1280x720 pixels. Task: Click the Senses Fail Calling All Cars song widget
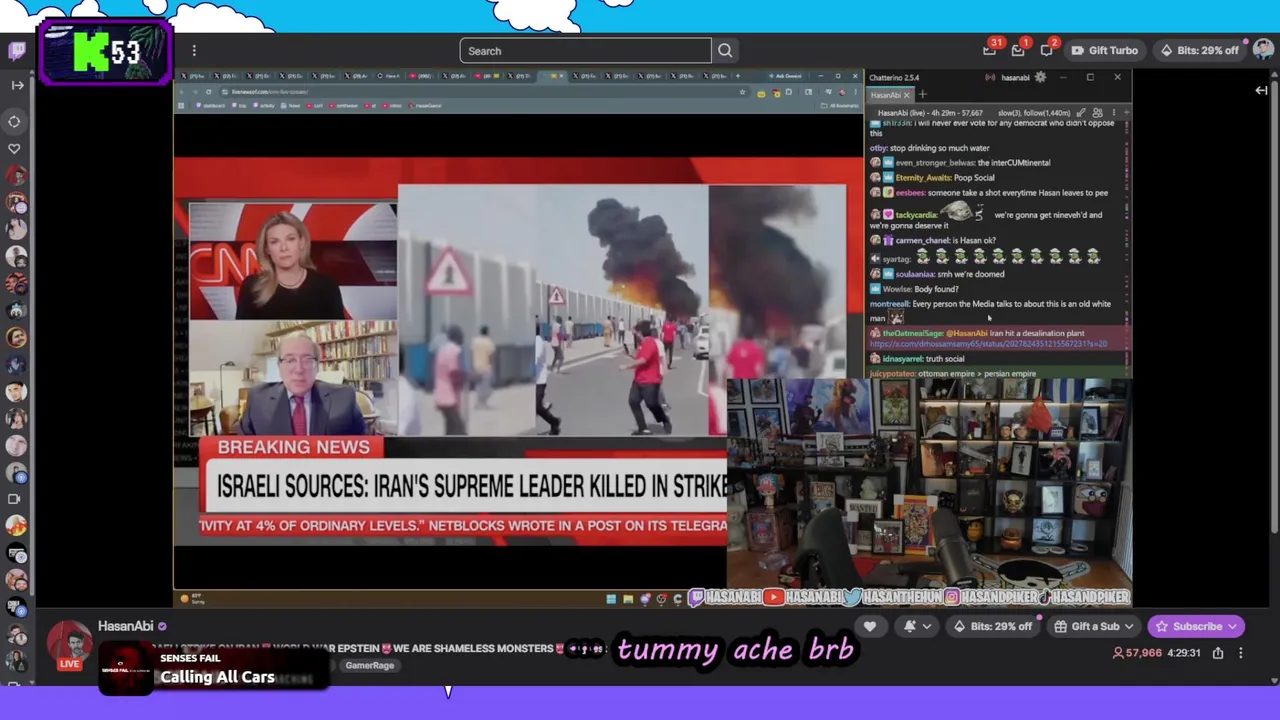point(214,670)
